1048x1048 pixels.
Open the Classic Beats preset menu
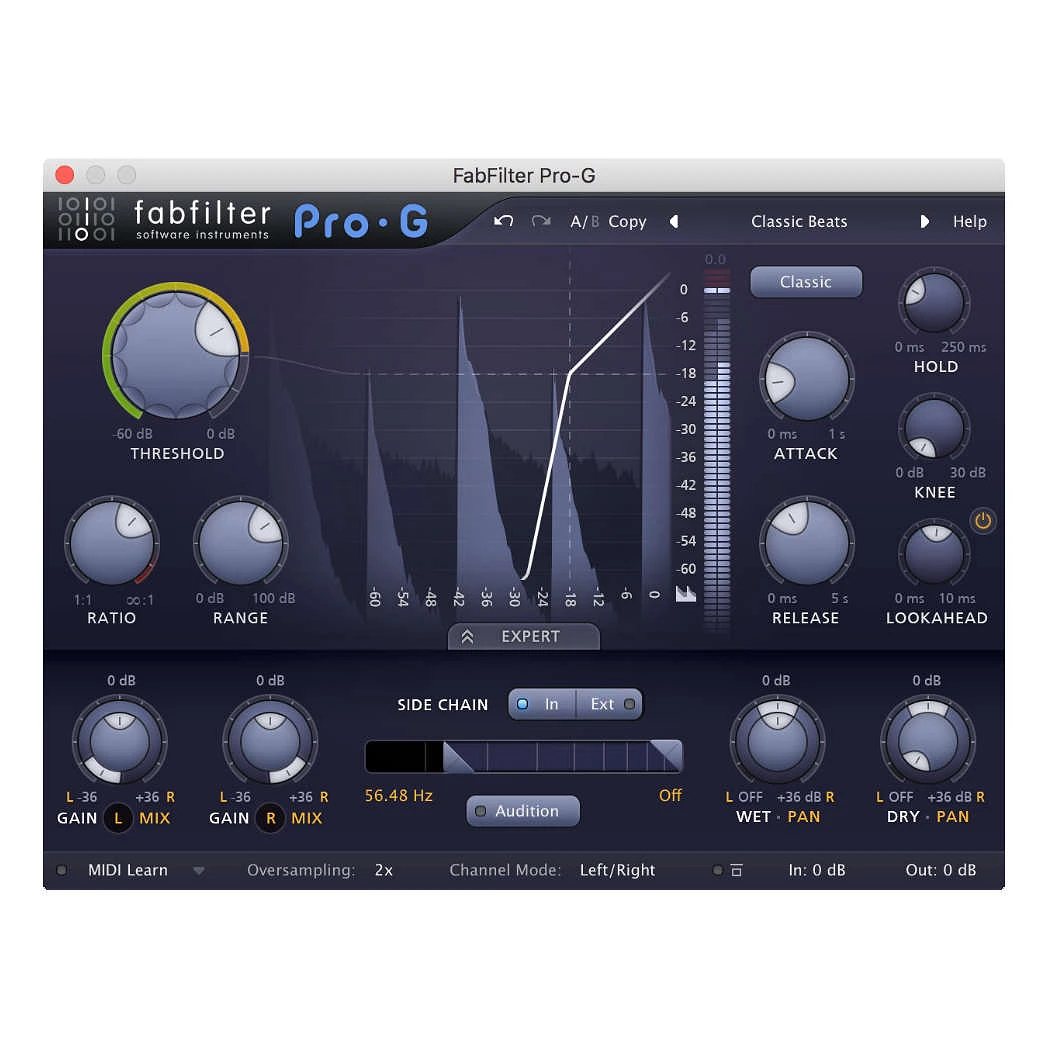[799, 221]
